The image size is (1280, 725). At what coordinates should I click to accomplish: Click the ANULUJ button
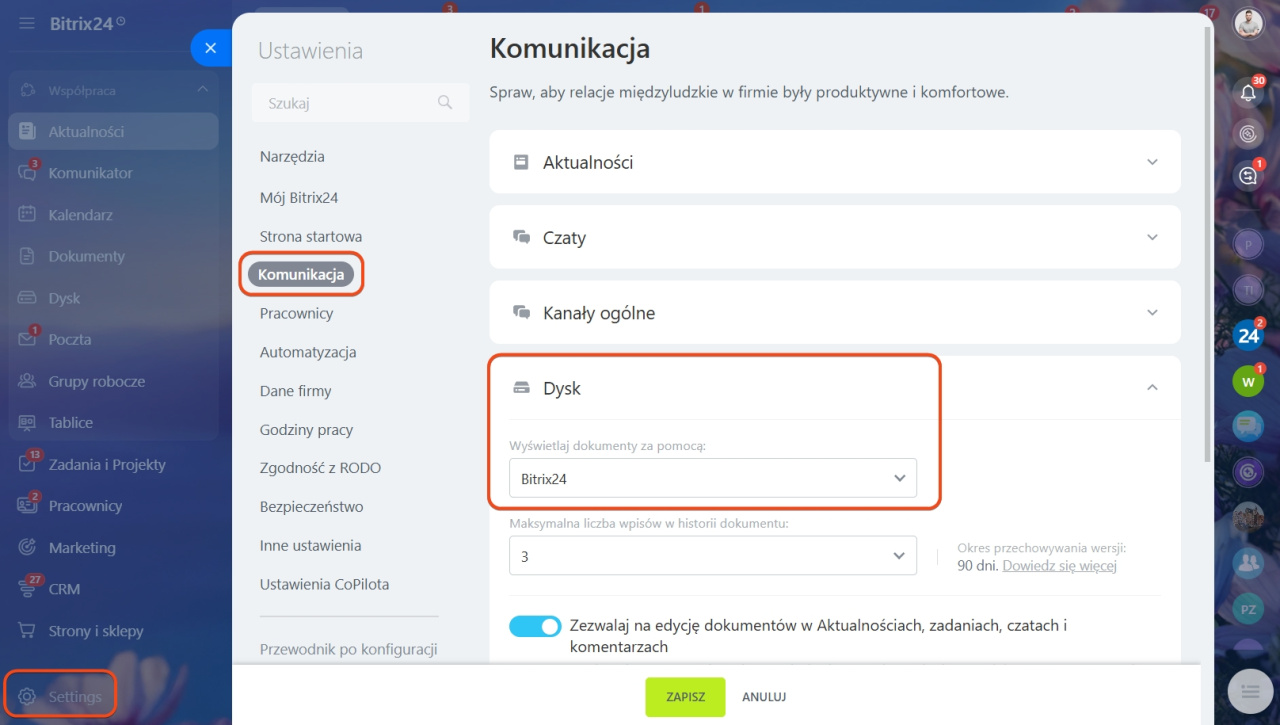click(x=764, y=697)
